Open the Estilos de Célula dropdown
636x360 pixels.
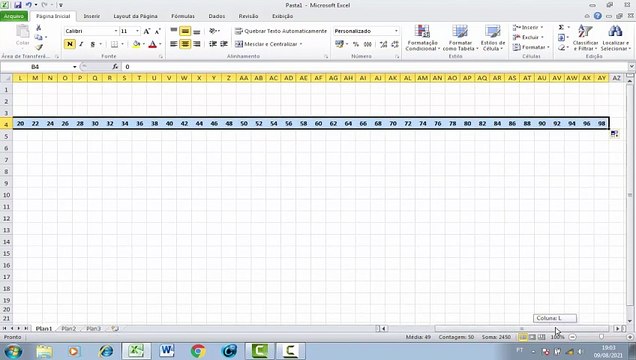[x=493, y=38]
